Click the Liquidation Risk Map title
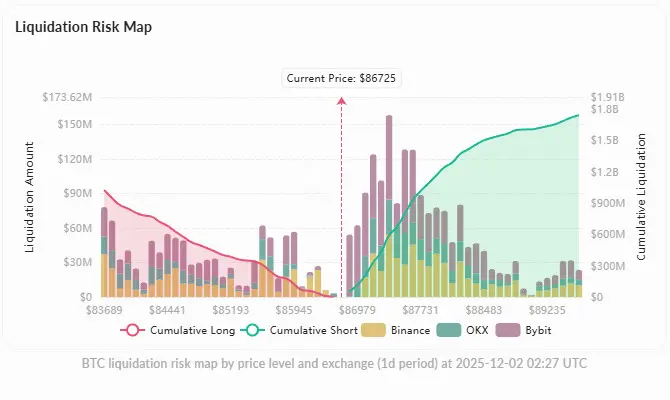Viewport: 670px width, 400px height. pyautogui.click(x=84, y=27)
